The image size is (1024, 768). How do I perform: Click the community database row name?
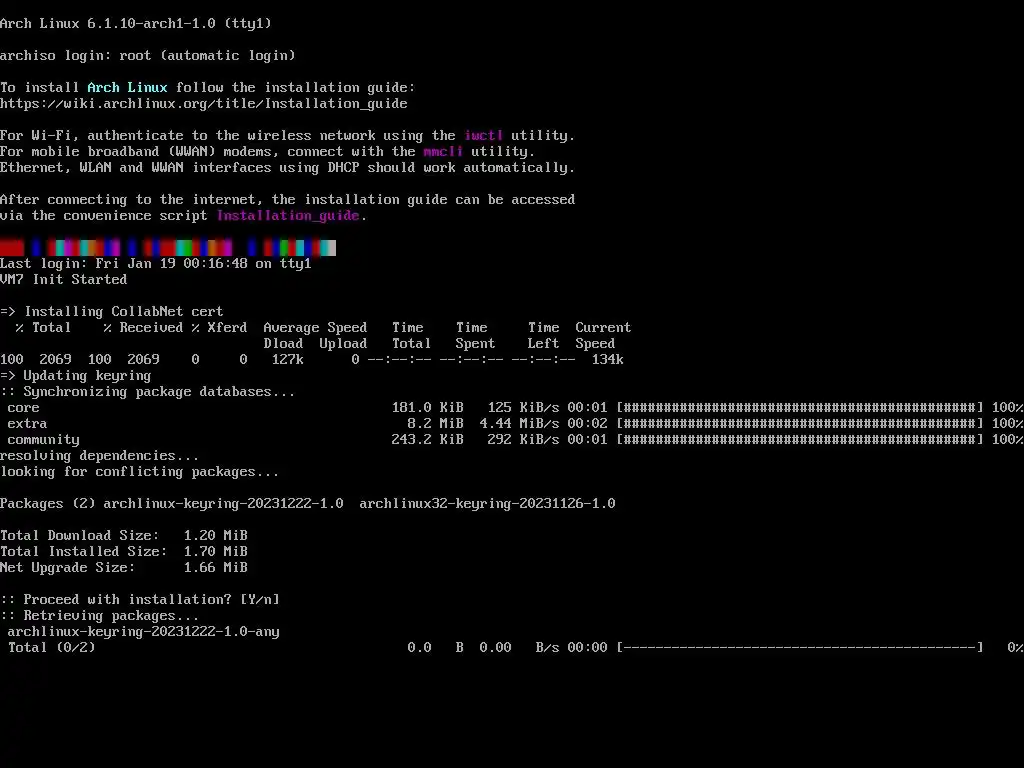click(x=44, y=440)
